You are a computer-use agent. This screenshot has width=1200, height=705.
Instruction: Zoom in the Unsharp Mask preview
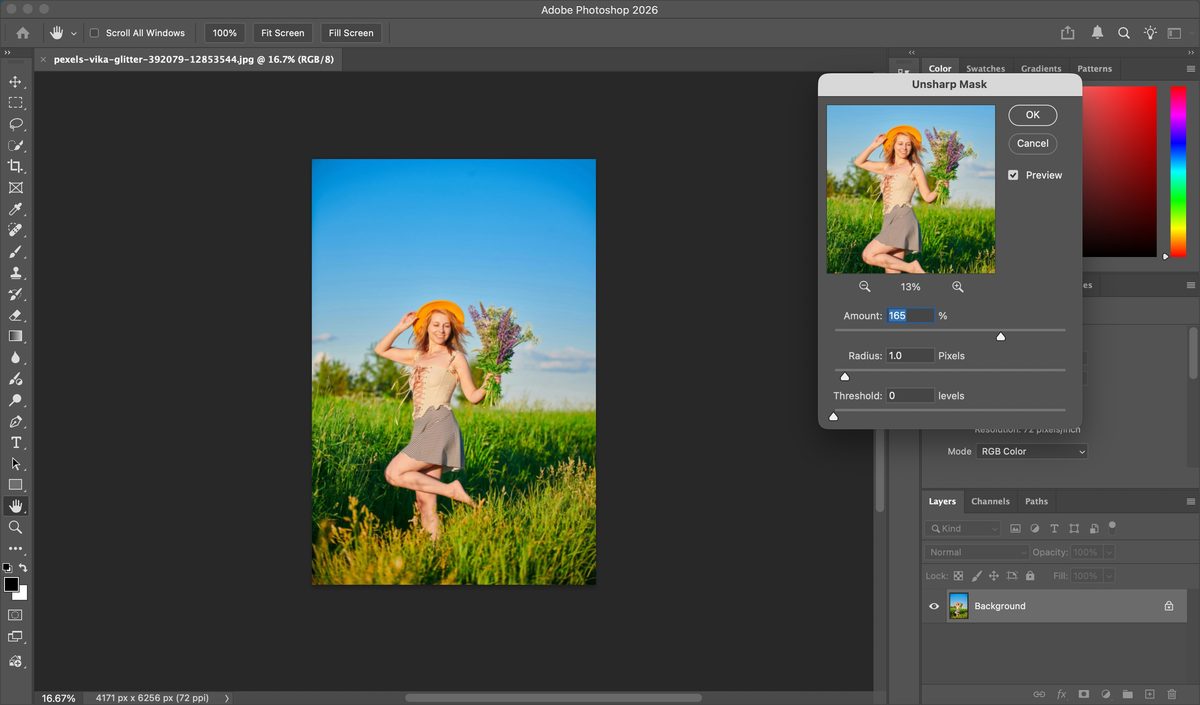(x=957, y=287)
